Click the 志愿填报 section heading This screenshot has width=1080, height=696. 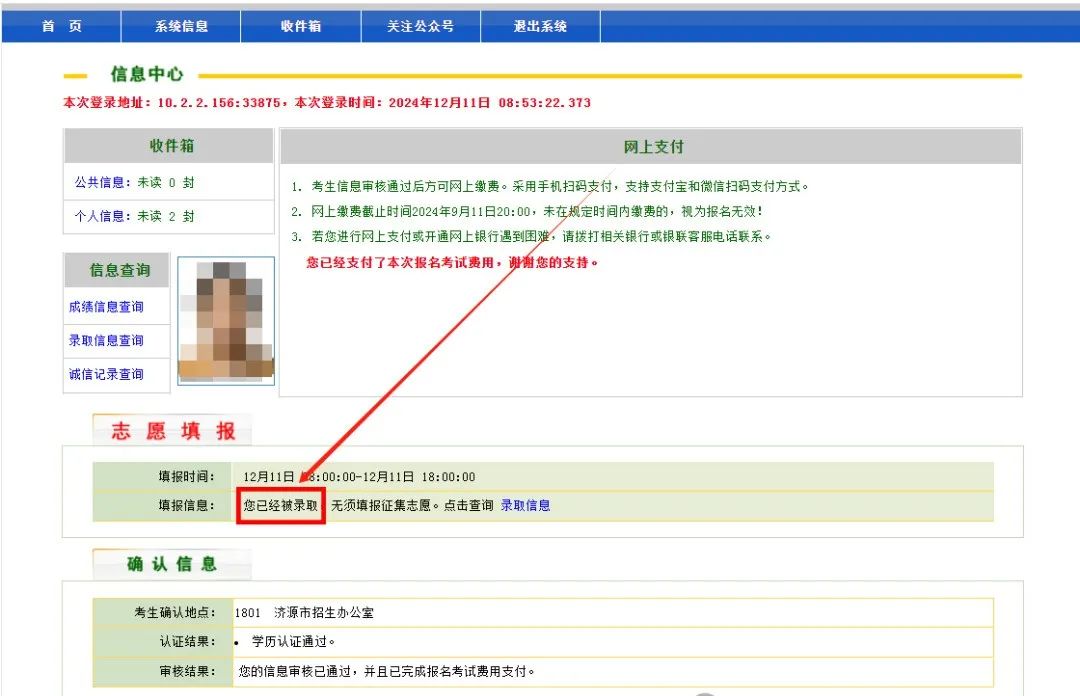point(172,431)
